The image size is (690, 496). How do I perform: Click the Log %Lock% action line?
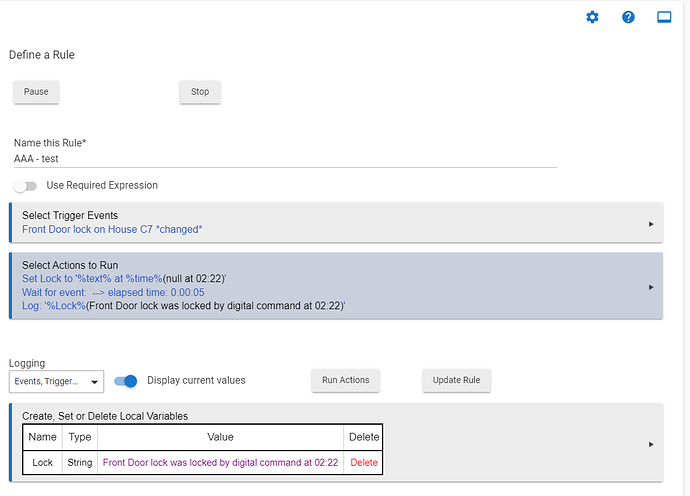coord(184,305)
